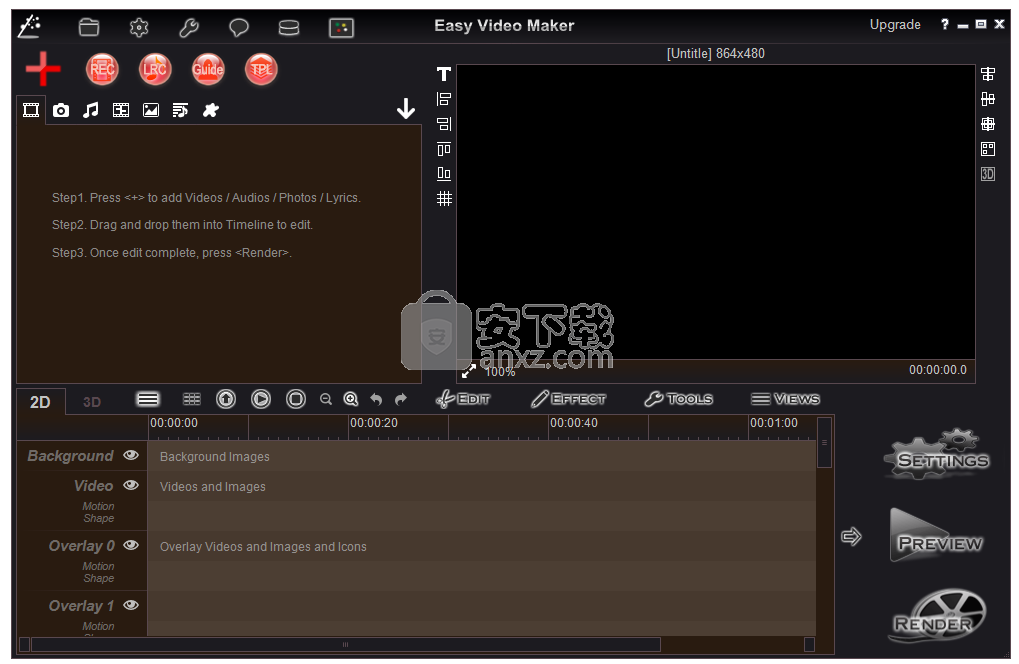This screenshot has width=1019, height=664.
Task: Click the timeline lines view icon
Action: point(148,399)
